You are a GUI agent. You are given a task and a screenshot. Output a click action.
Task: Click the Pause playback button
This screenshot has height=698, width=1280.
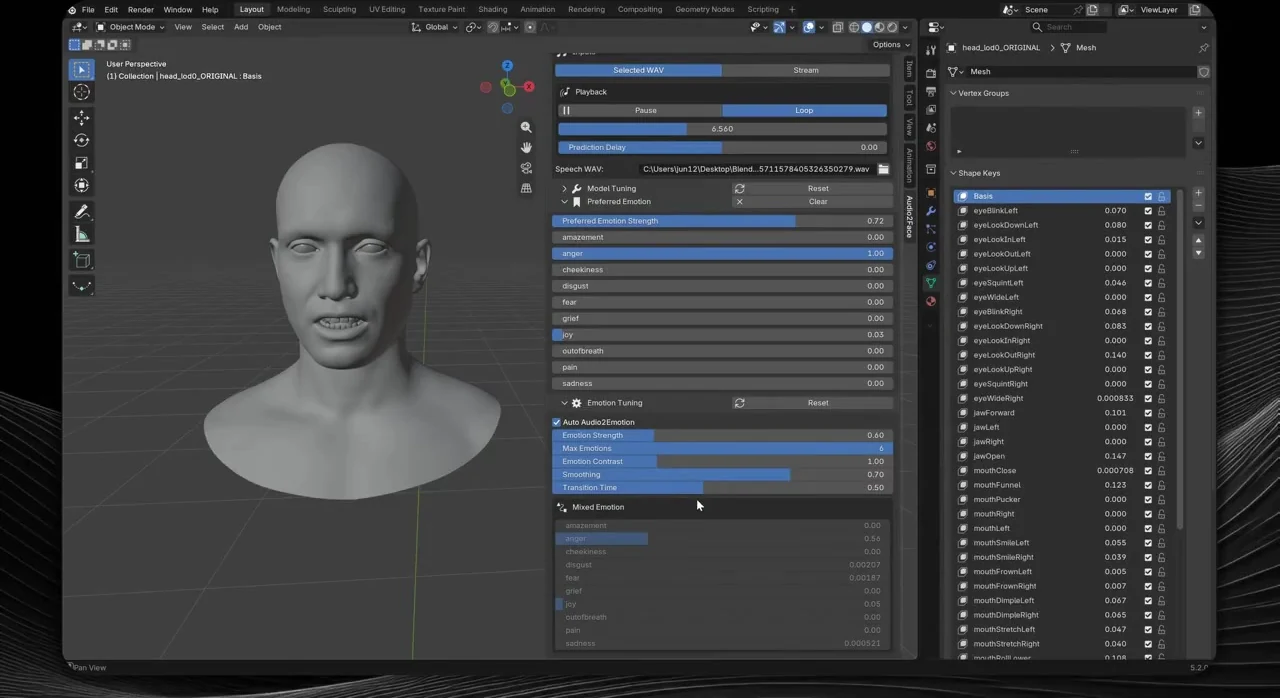click(x=640, y=110)
